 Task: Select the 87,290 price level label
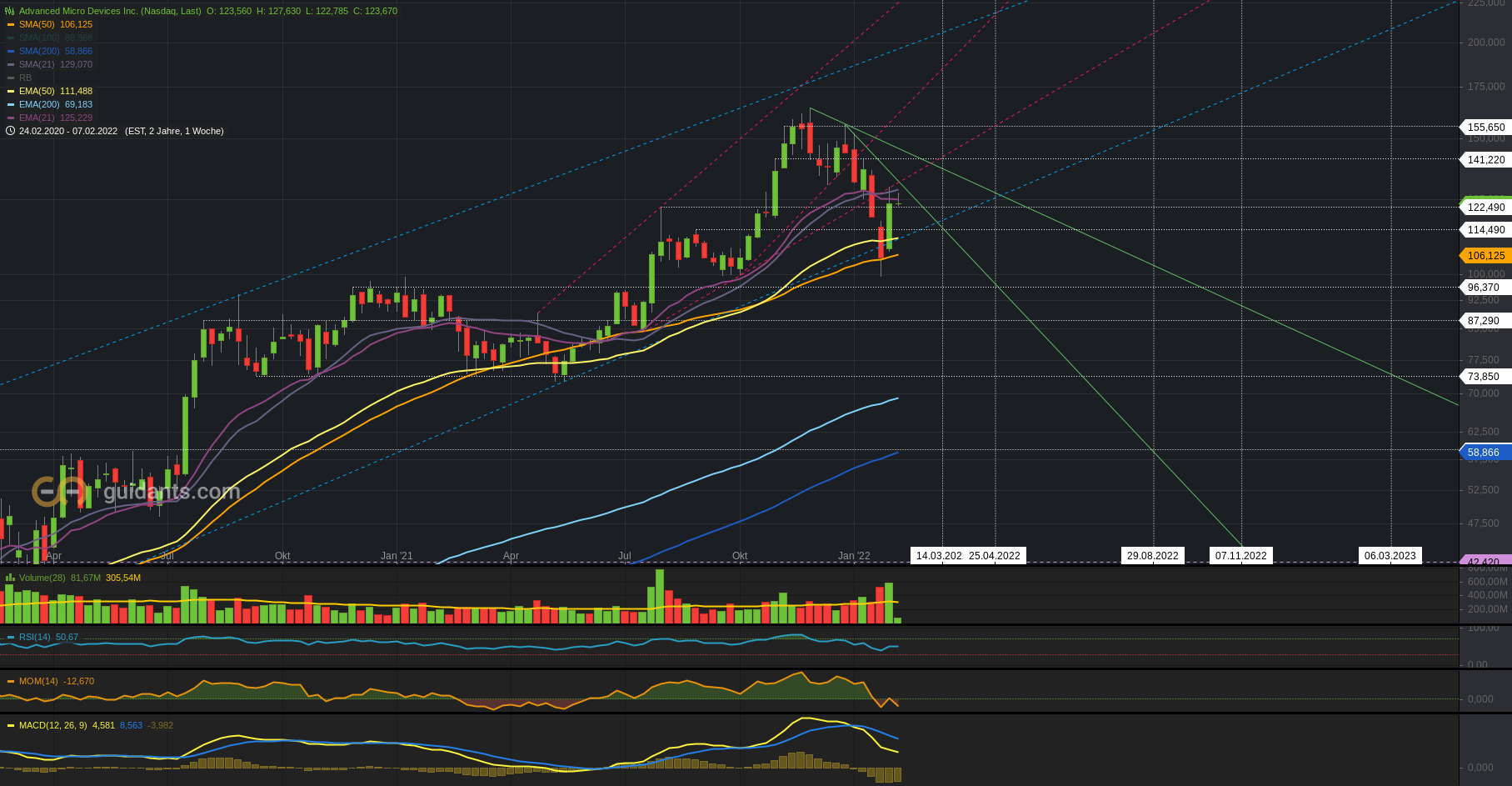[1486, 321]
